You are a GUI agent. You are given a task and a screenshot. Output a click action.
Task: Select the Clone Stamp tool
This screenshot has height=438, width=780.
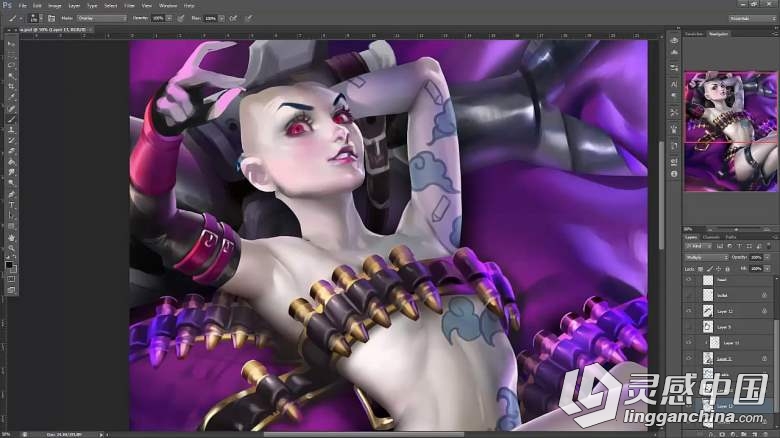11,130
